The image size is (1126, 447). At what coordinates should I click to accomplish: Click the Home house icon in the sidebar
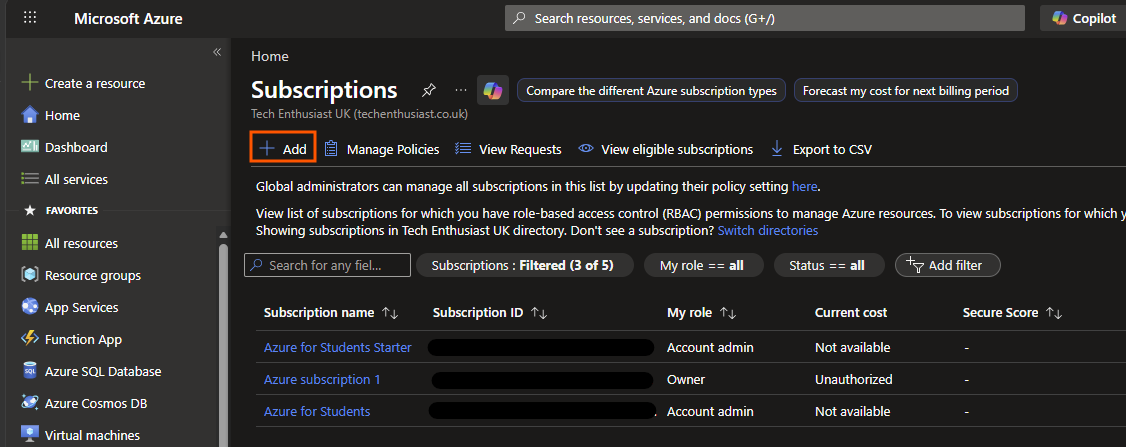tap(29, 115)
